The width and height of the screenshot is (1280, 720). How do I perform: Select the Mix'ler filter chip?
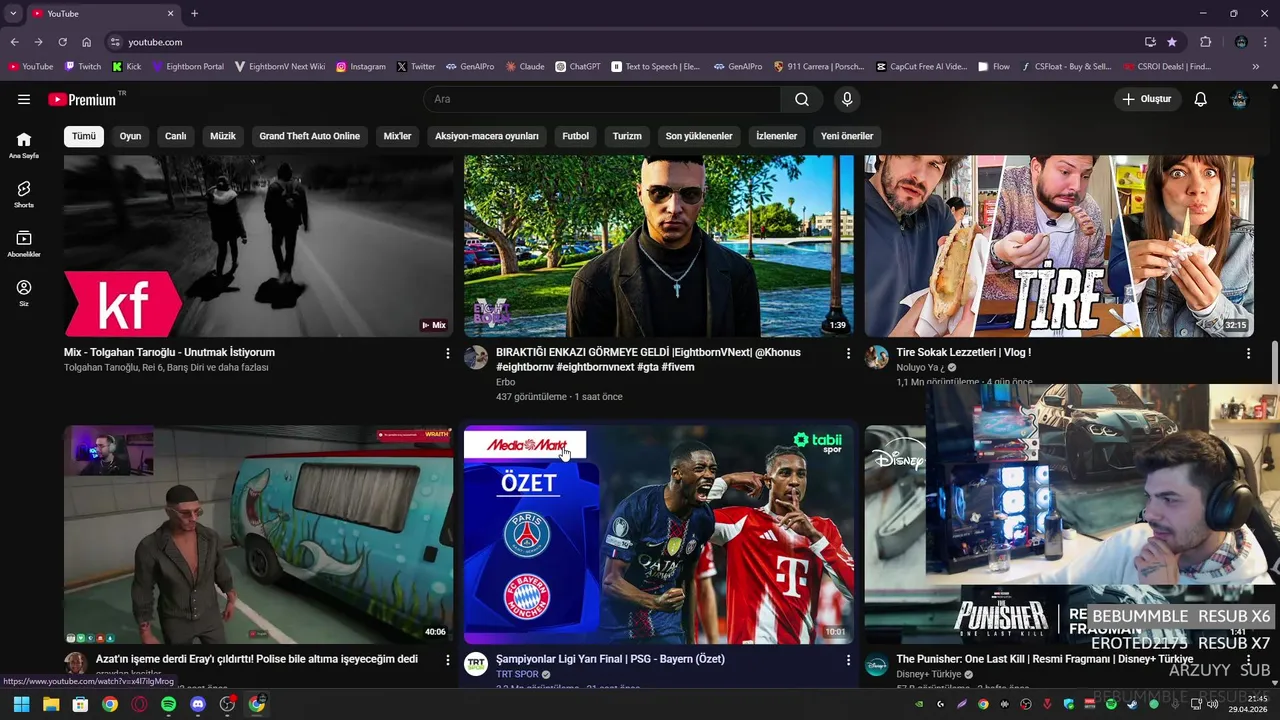pos(398,136)
